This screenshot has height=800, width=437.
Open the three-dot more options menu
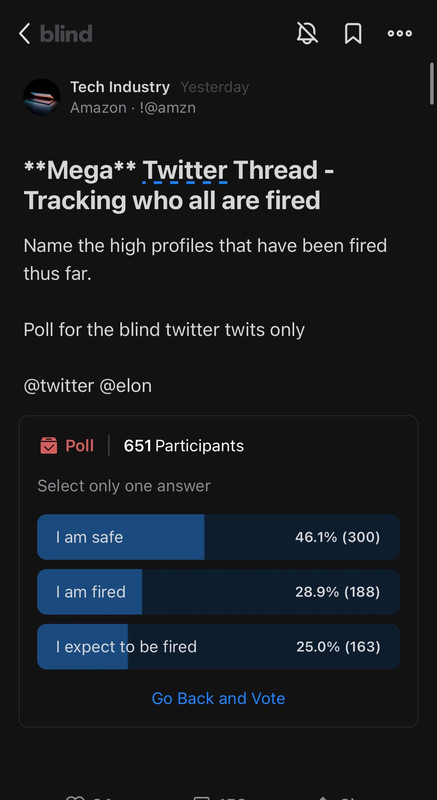(400, 34)
